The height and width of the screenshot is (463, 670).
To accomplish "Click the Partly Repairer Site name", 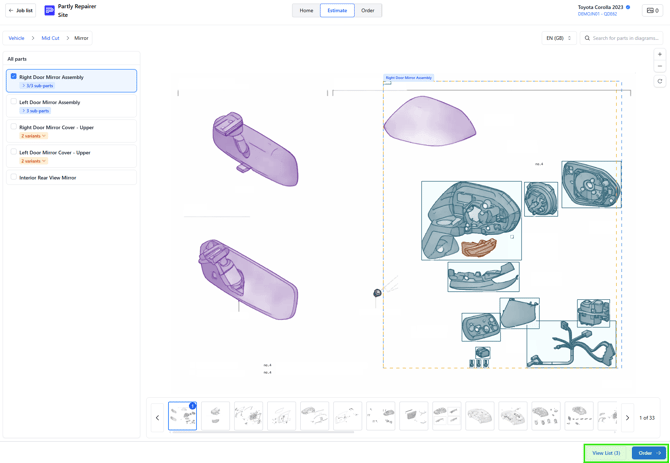I will [x=77, y=11].
